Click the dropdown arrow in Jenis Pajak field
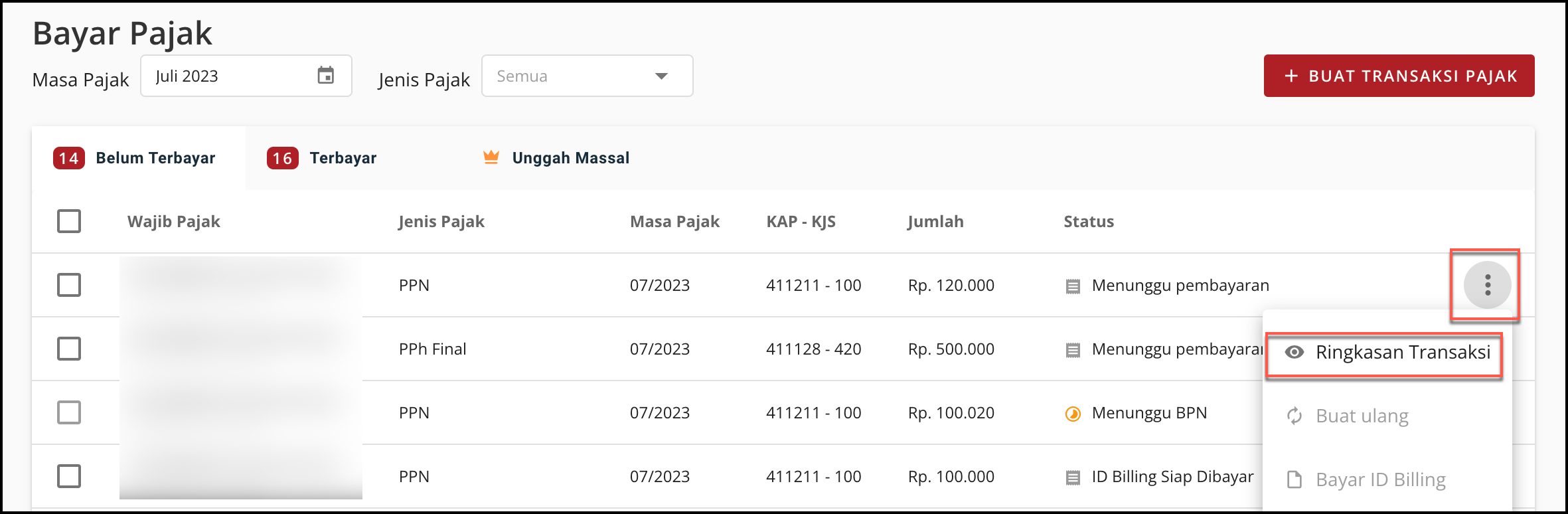The image size is (1568, 514). (x=661, y=76)
